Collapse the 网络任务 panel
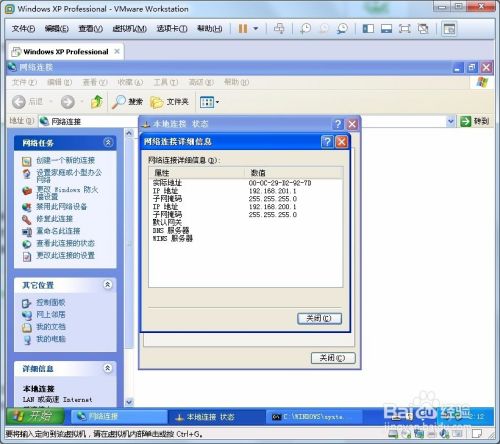The height and width of the screenshot is (444, 500). pos(108,143)
